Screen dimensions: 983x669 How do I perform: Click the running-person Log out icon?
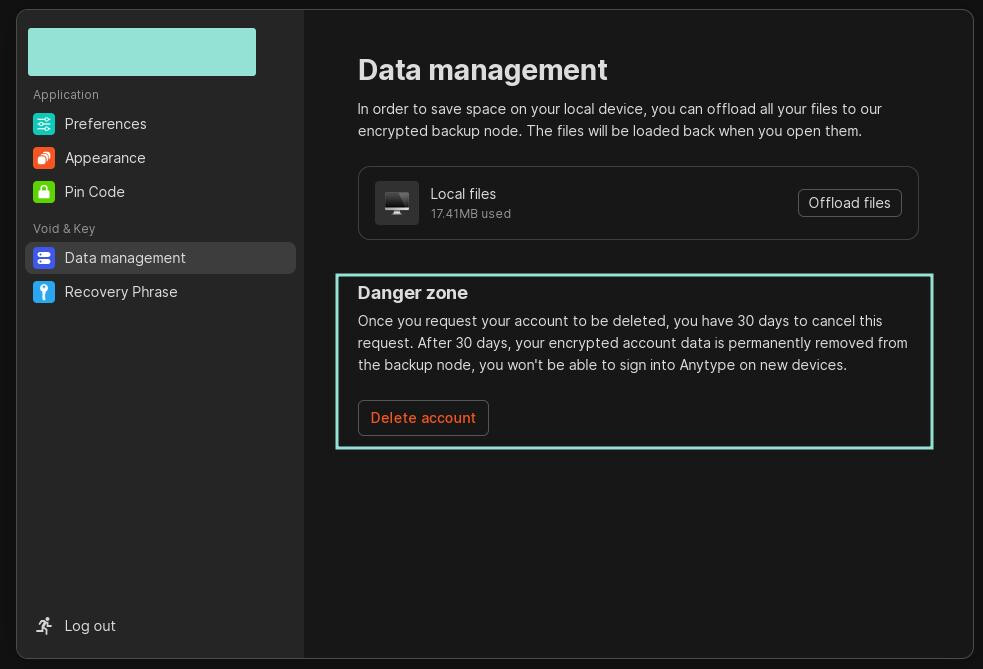[44, 626]
